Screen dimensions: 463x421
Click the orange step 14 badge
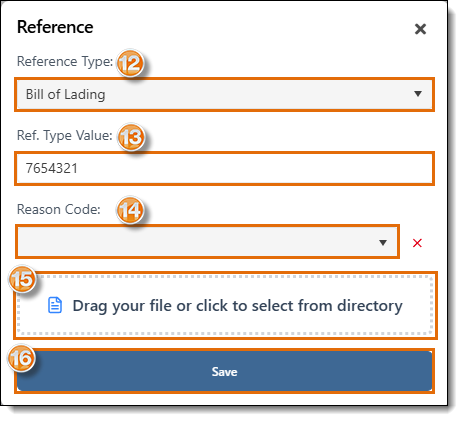(130, 210)
